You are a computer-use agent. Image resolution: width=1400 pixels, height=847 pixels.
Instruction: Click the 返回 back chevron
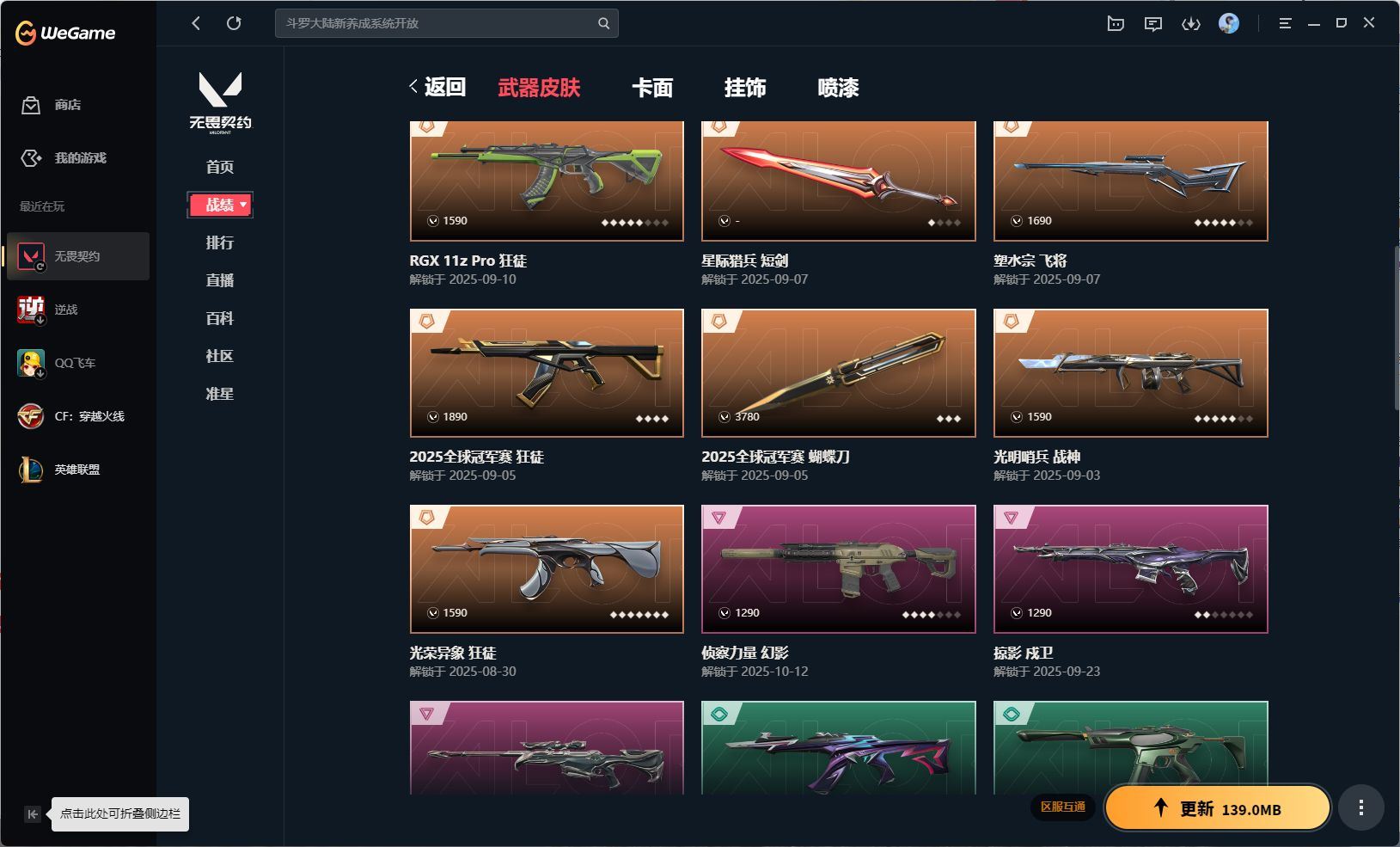tap(437, 87)
